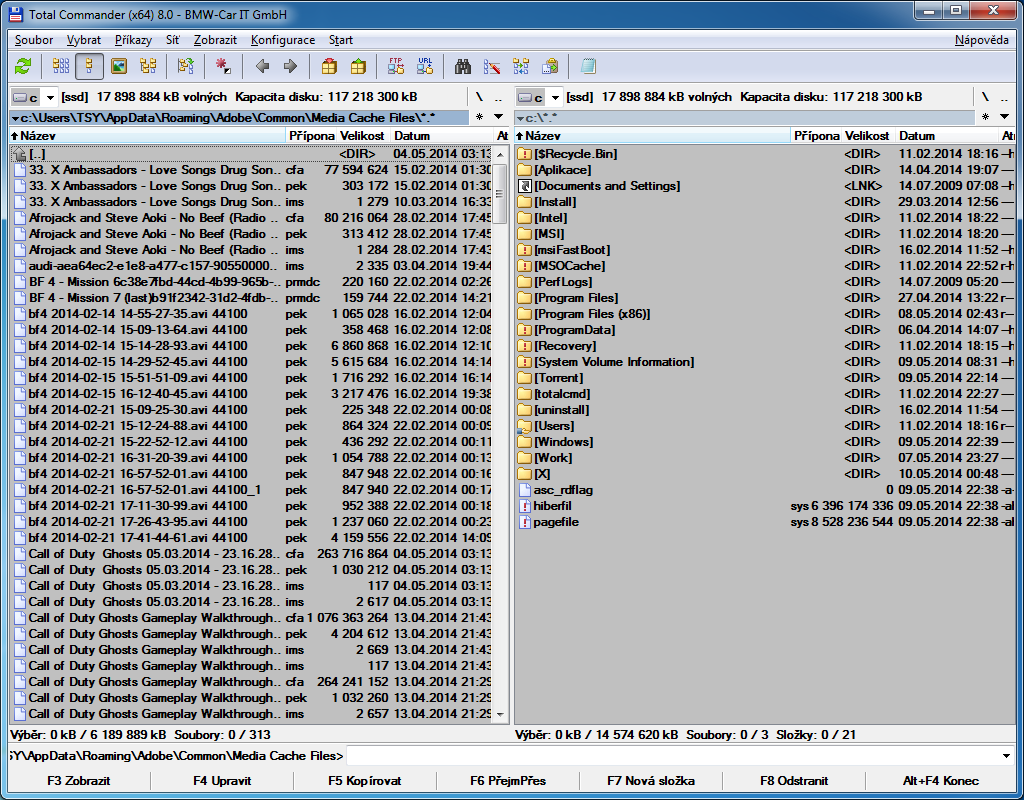
Task: Open the Start menu item
Action: 340,40
